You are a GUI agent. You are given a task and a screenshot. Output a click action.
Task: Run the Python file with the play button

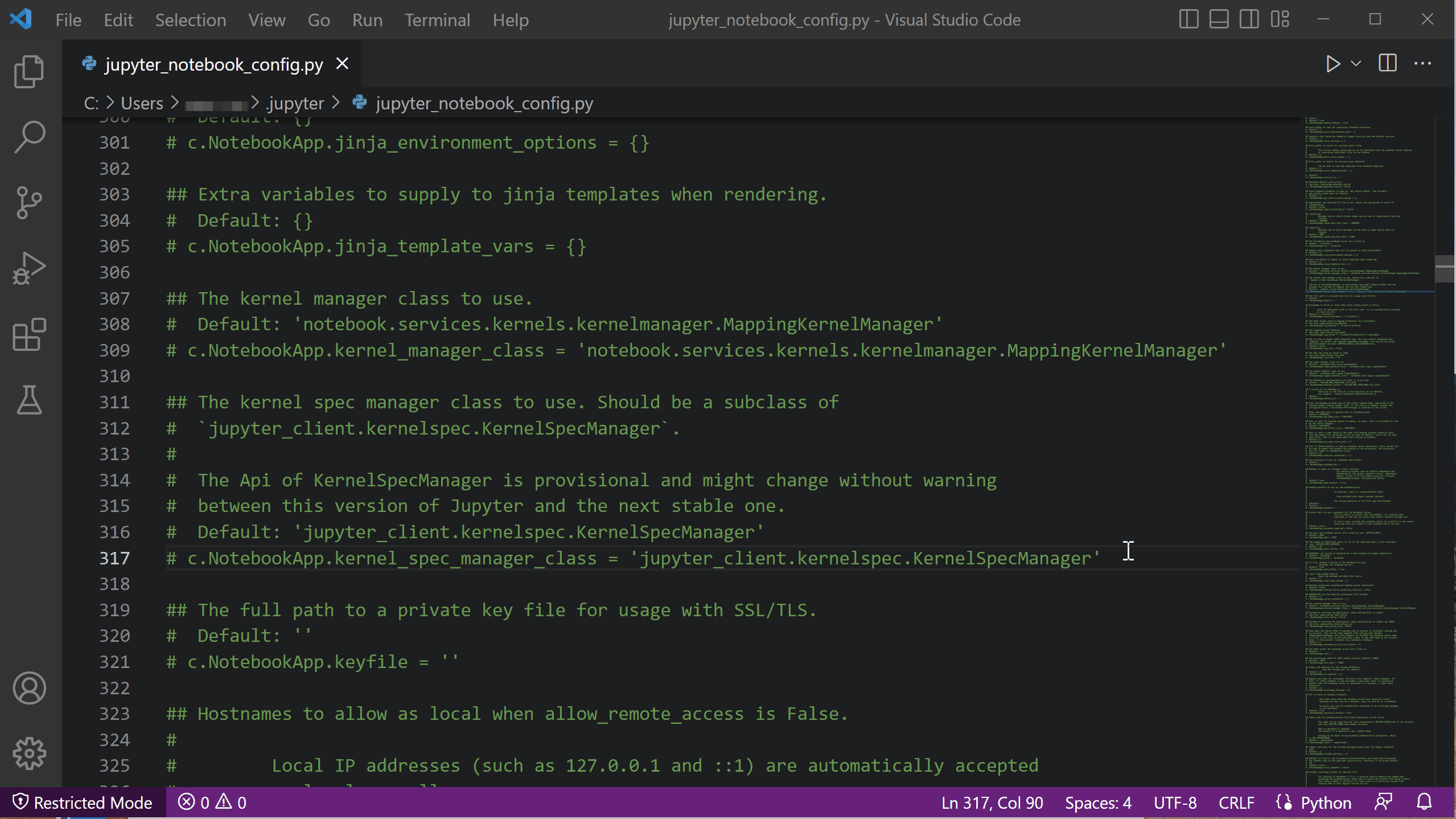click(1332, 64)
